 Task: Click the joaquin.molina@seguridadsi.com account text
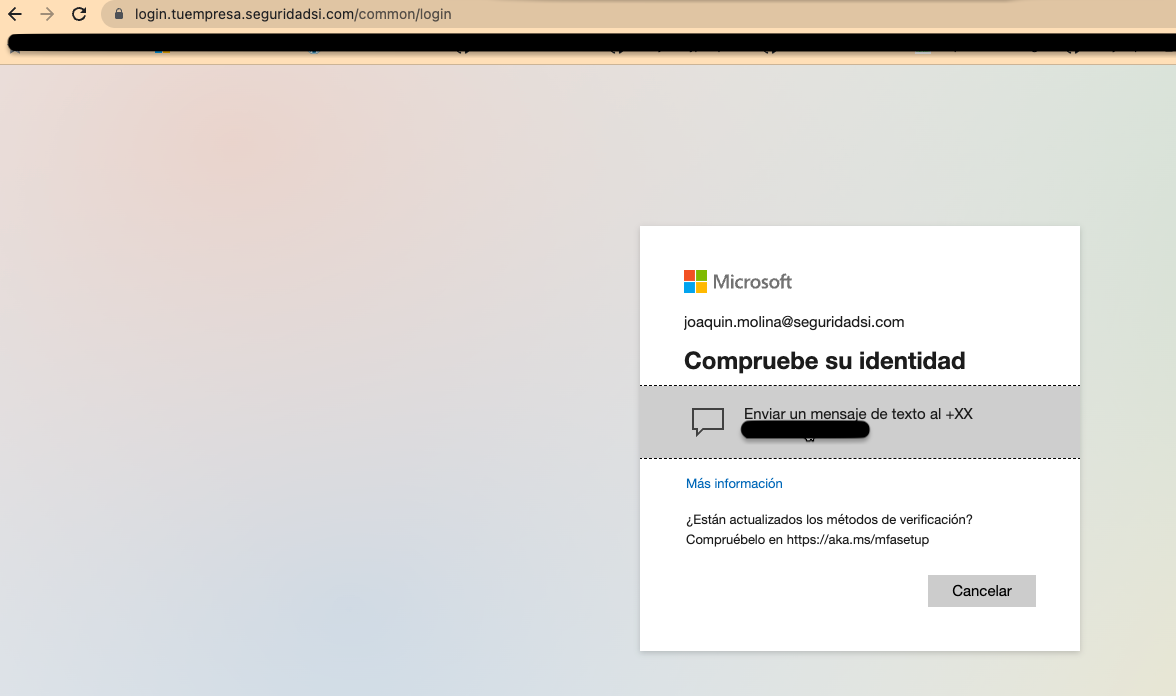(x=794, y=322)
